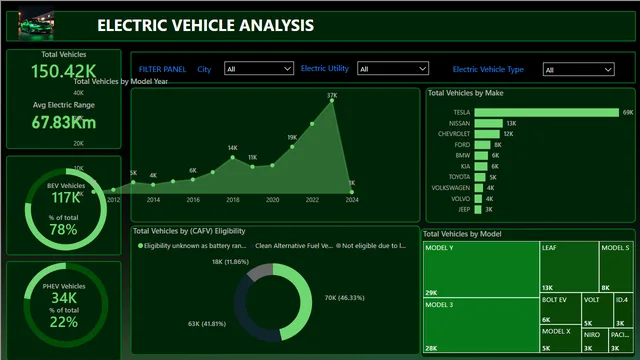Click the 'Total Vehicles by Model Year' title

(121, 82)
